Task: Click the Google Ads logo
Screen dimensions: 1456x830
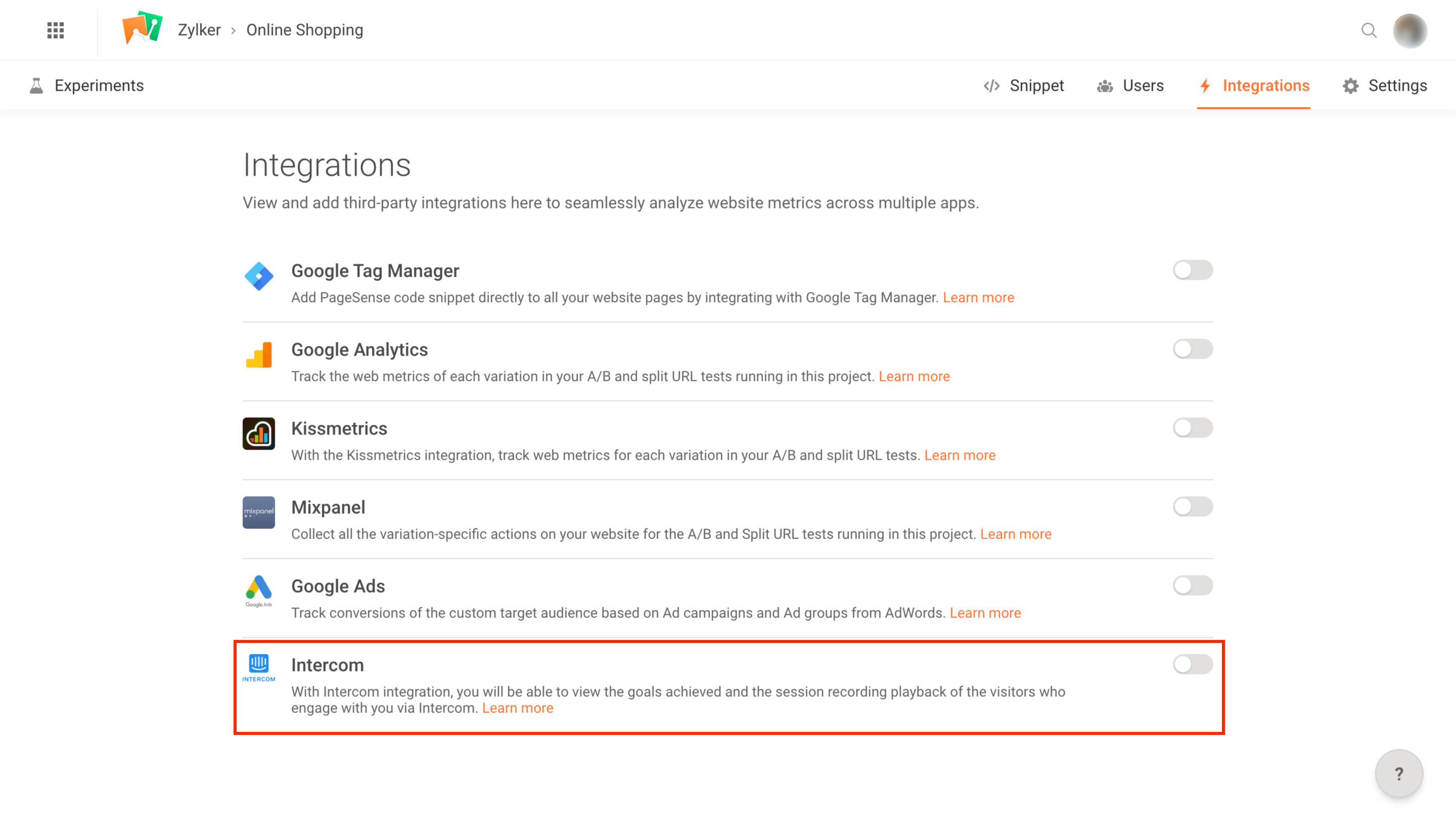Action: tap(259, 591)
